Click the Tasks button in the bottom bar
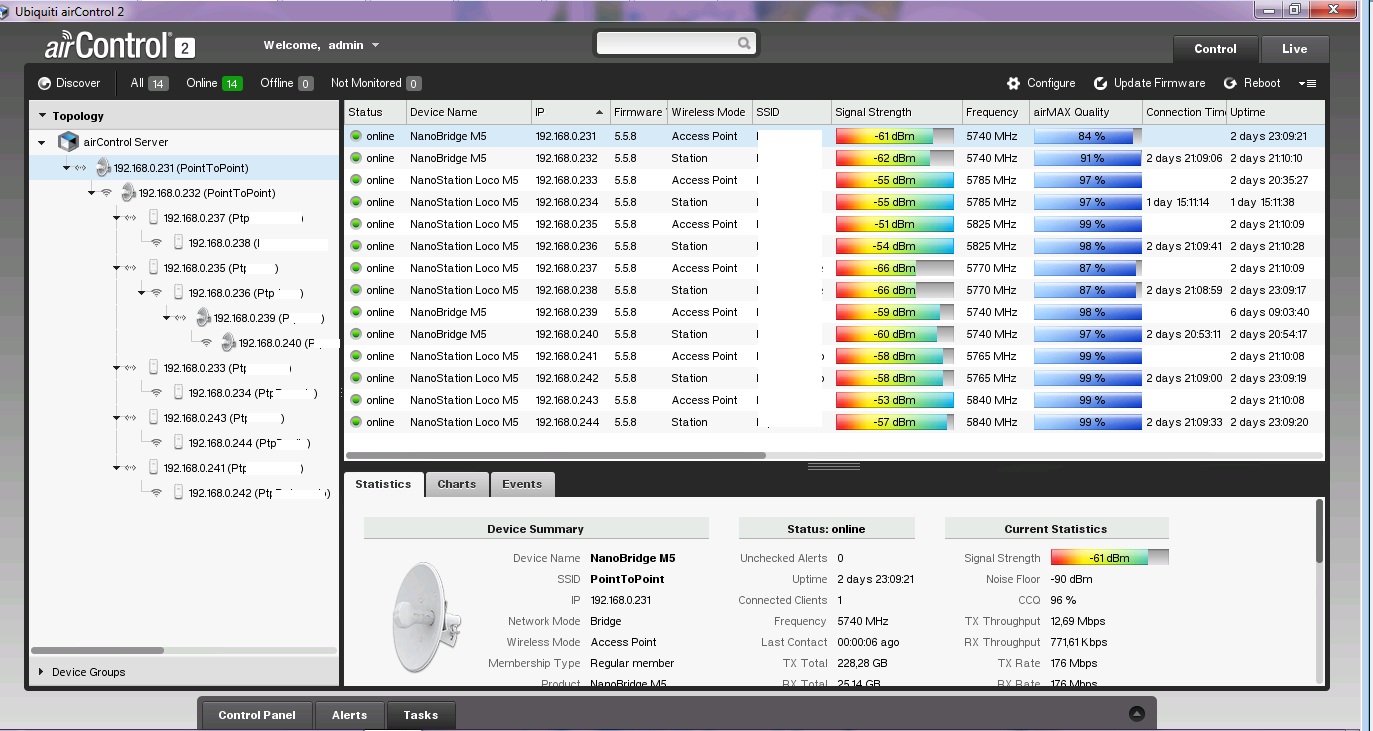 click(420, 715)
